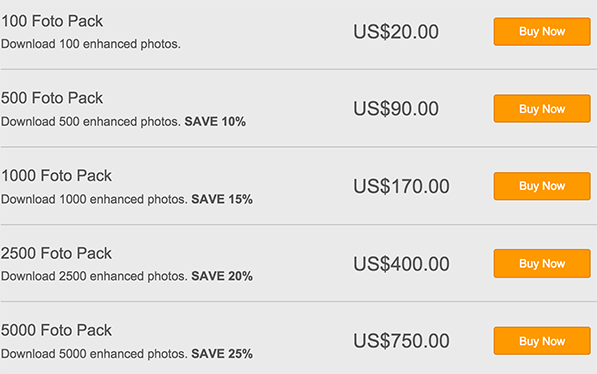Click the SAVE 25% label
Screen dimensions: 597x374
222,354
